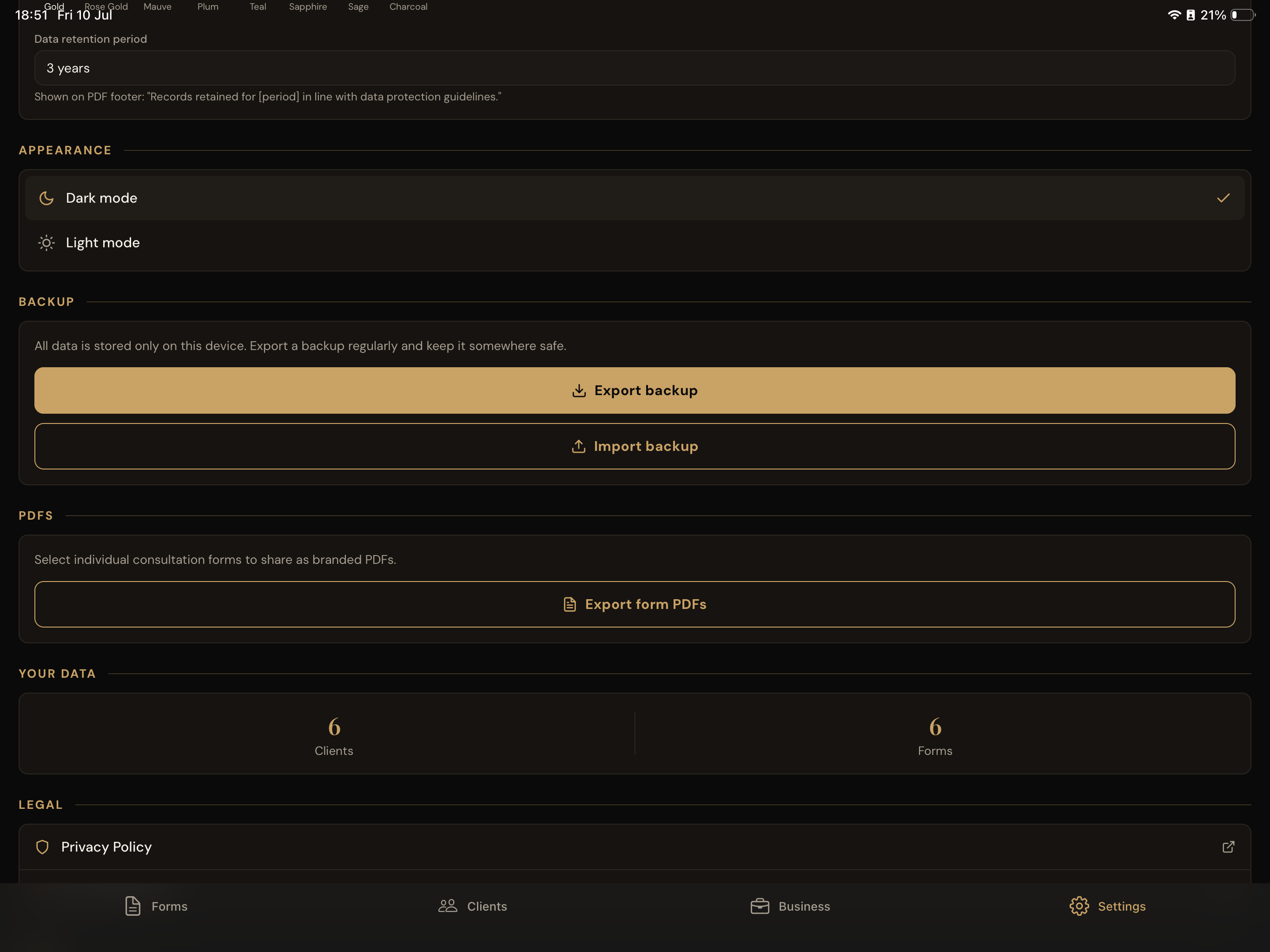Click the Forms document icon in bottom bar
1270x952 pixels.
[132, 906]
